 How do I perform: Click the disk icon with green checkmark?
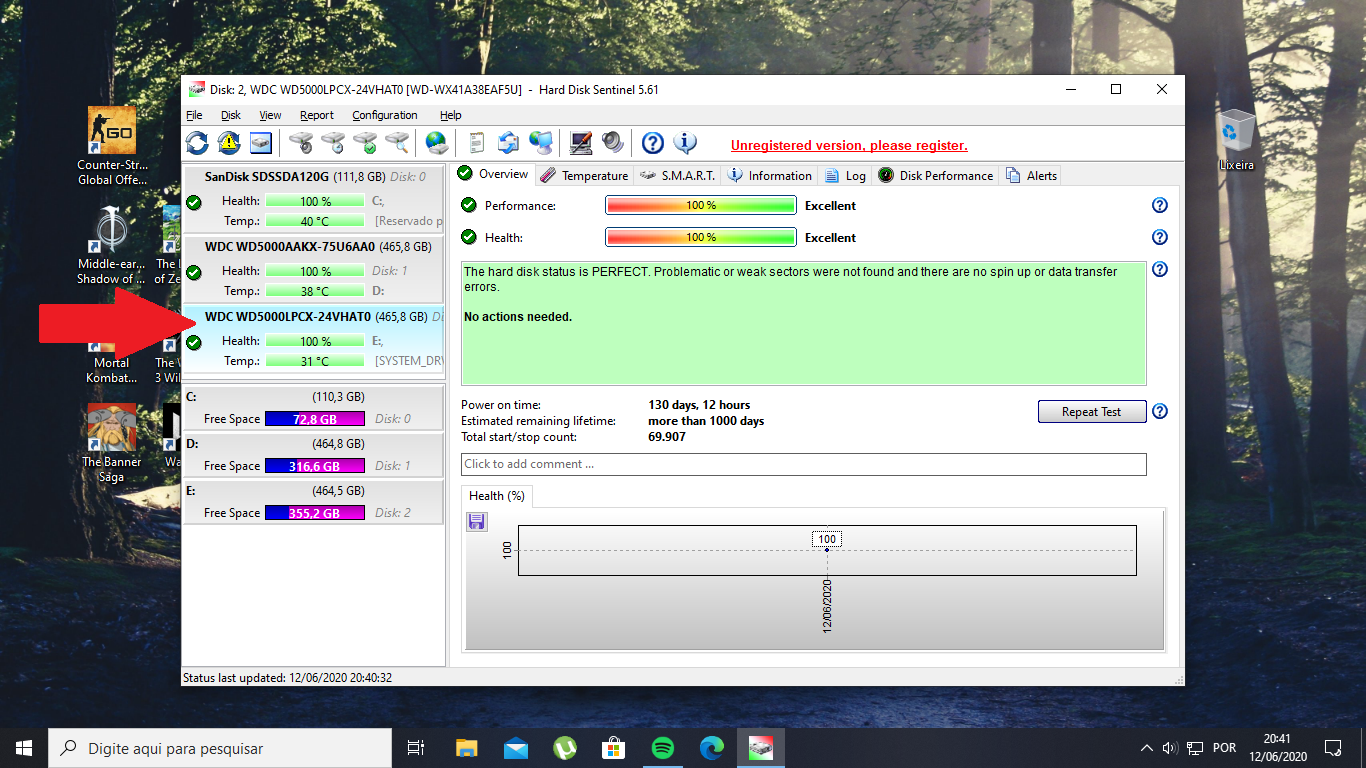click(365, 143)
